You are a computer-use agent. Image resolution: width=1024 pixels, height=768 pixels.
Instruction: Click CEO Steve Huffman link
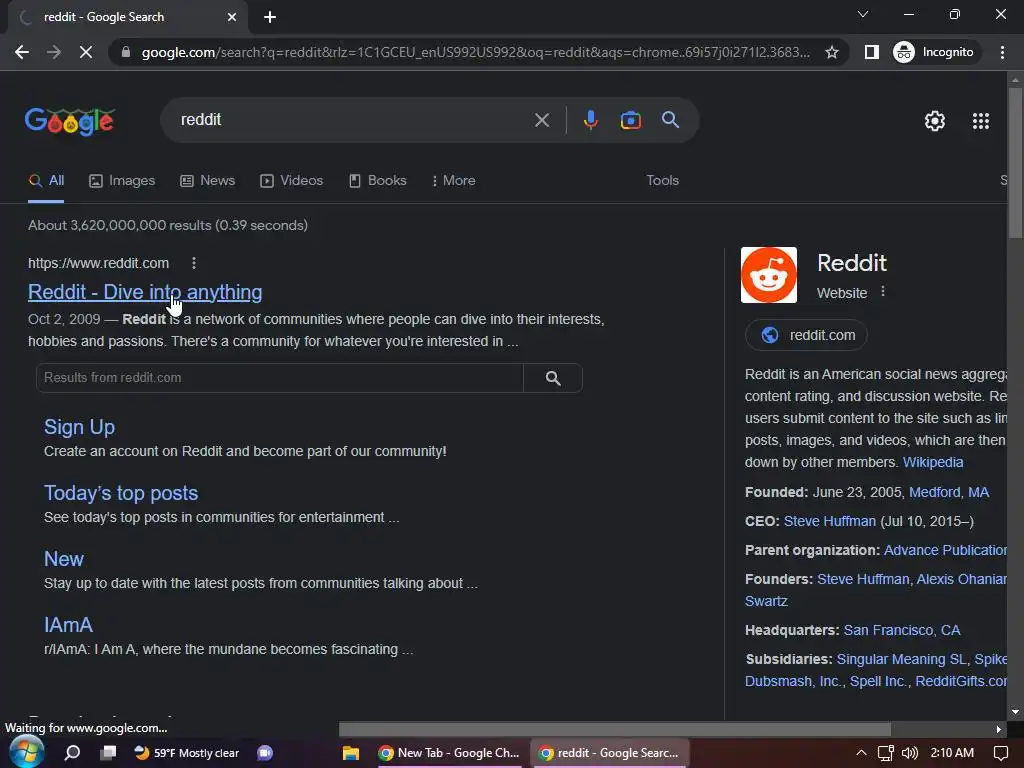[829, 521]
